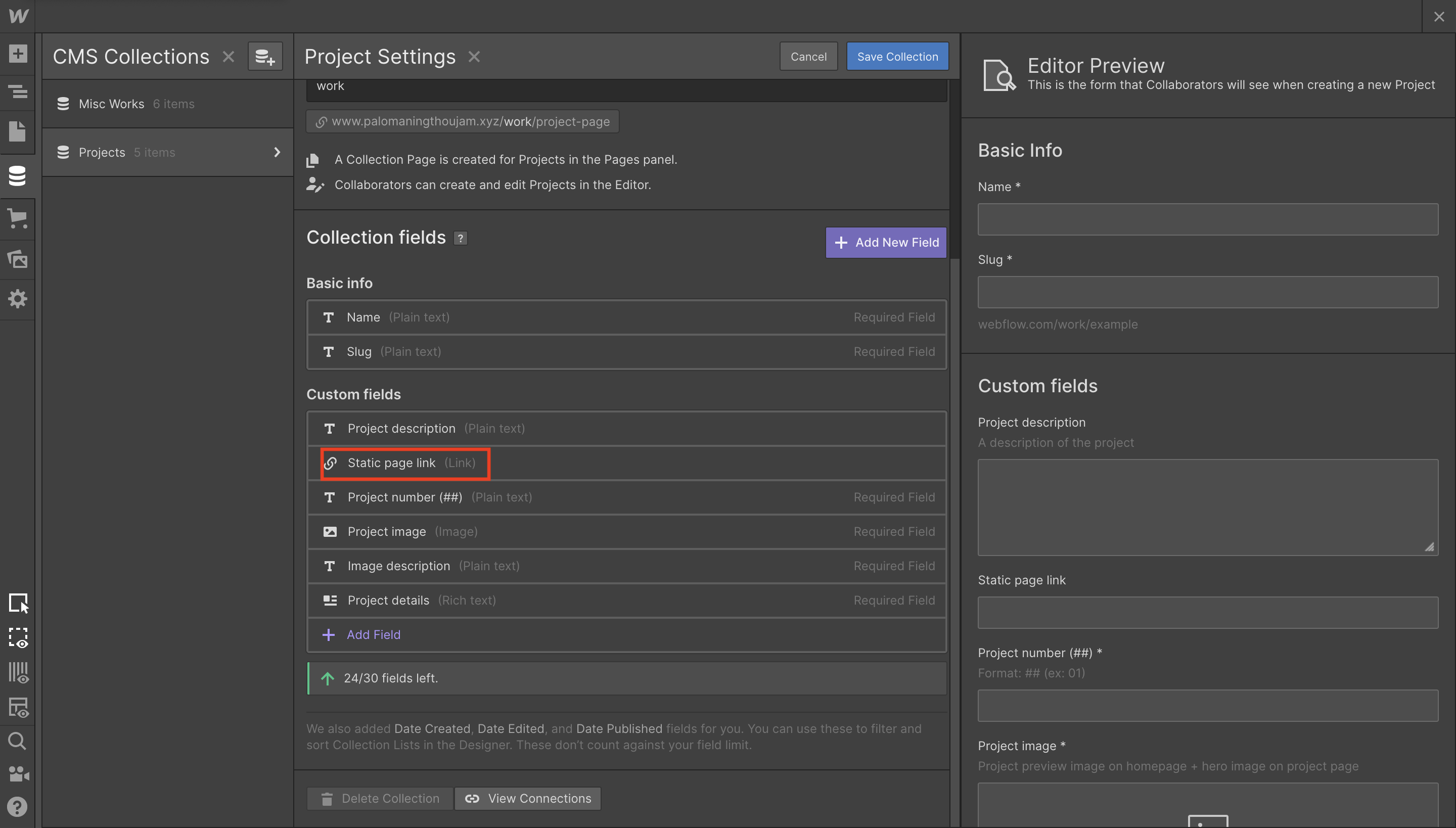The width and height of the screenshot is (1456, 828).
Task: Click the Add Field link
Action: pyautogui.click(x=373, y=635)
